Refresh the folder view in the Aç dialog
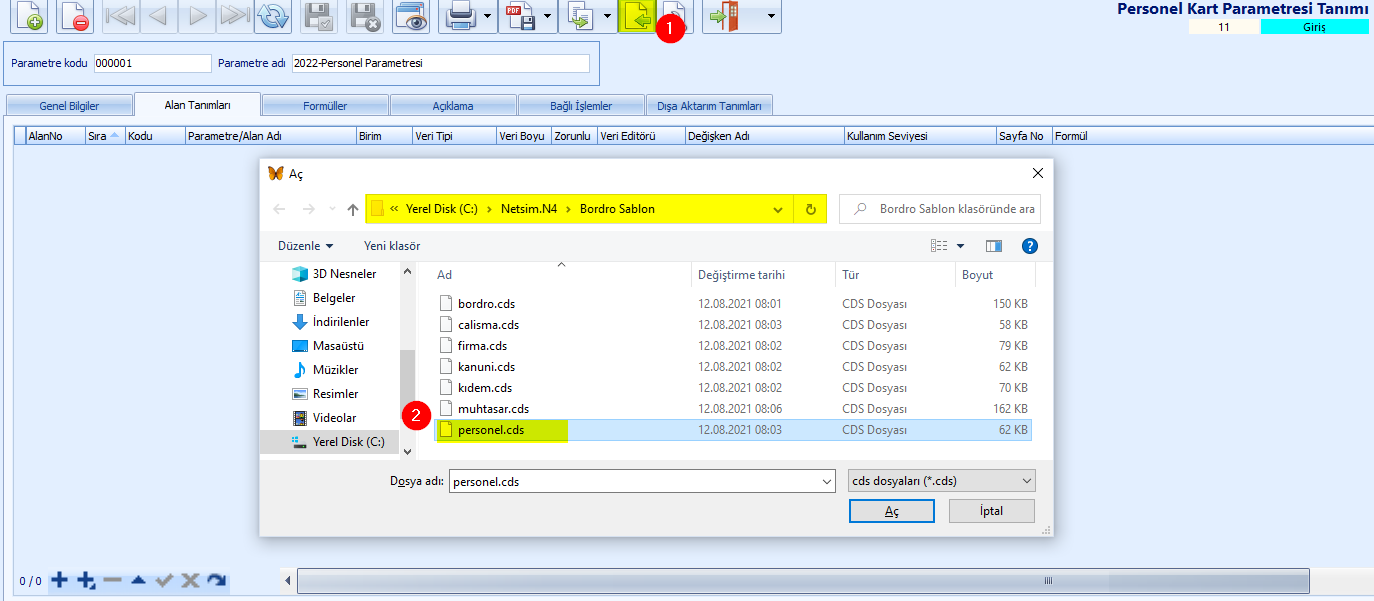This screenshot has width=1374, height=601. (810, 209)
